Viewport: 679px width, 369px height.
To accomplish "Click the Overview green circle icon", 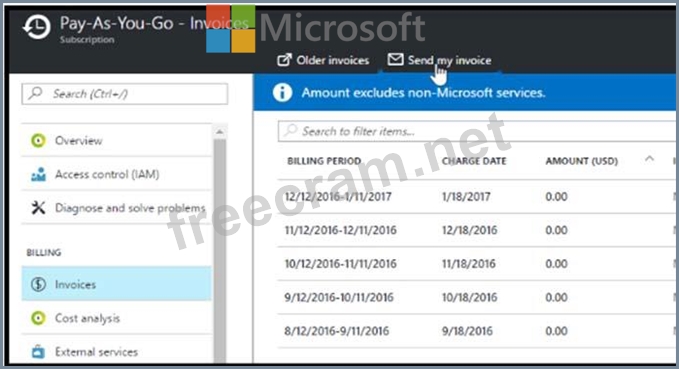I will (x=38, y=140).
